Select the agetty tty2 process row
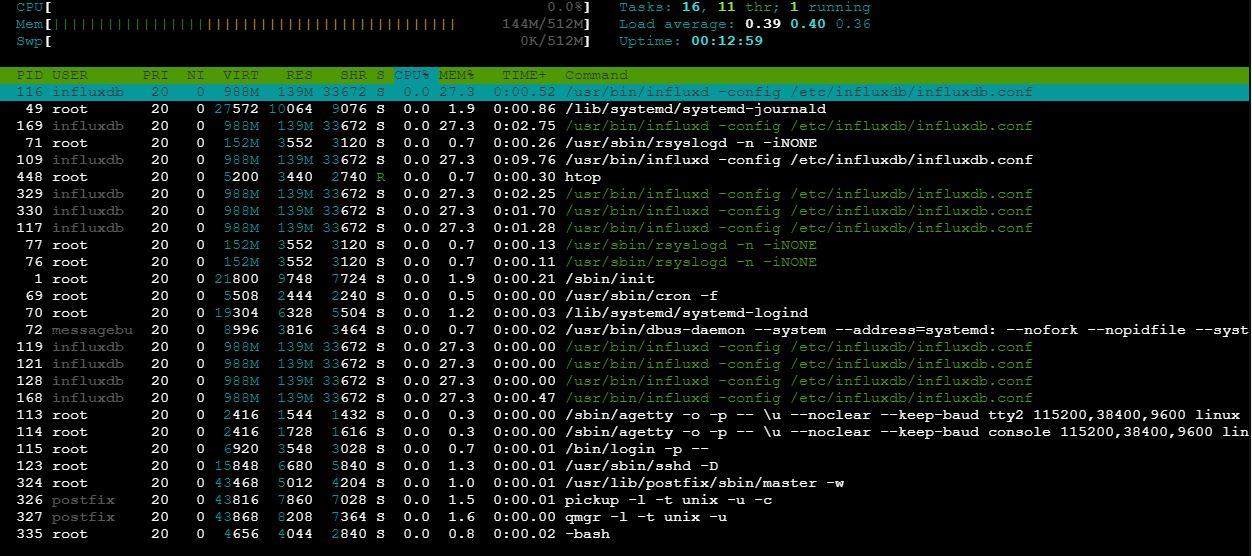Image resolution: width=1252 pixels, height=556 pixels. click(625, 415)
